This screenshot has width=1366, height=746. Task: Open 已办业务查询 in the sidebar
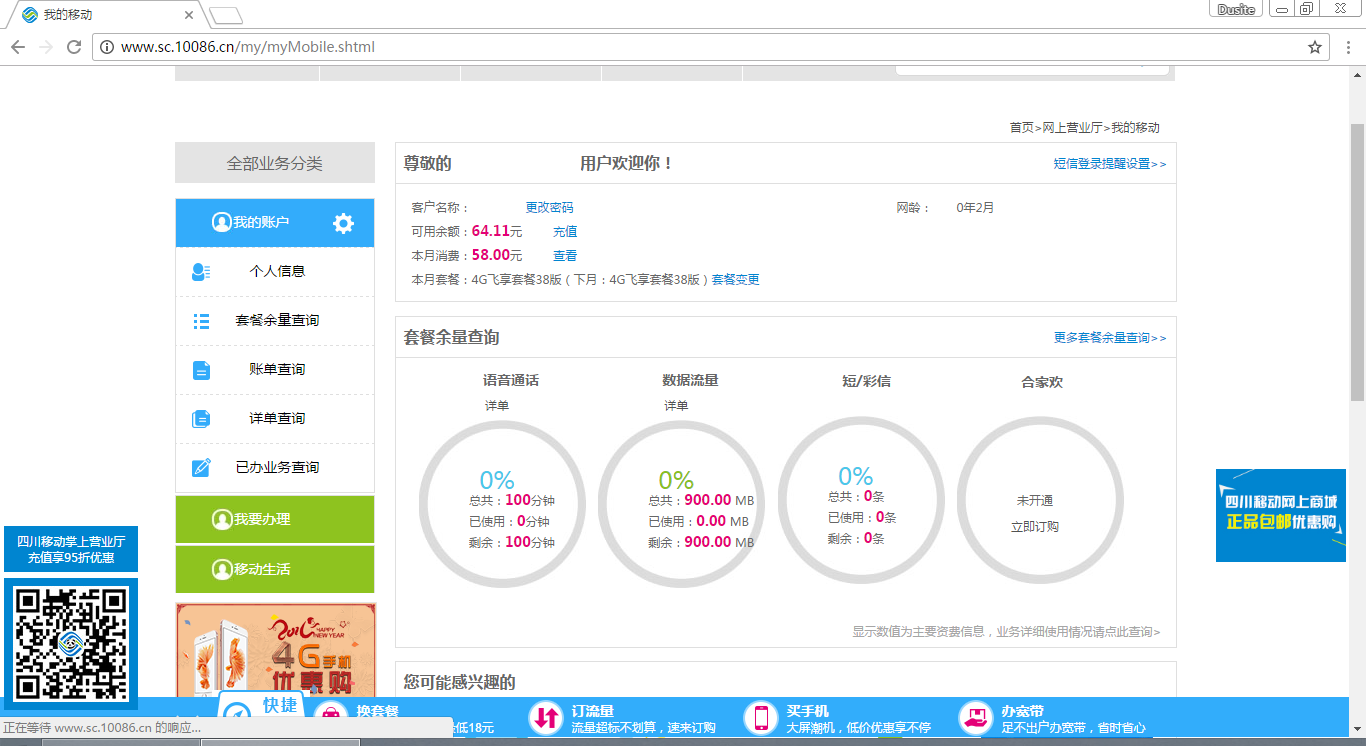[x=275, y=468]
